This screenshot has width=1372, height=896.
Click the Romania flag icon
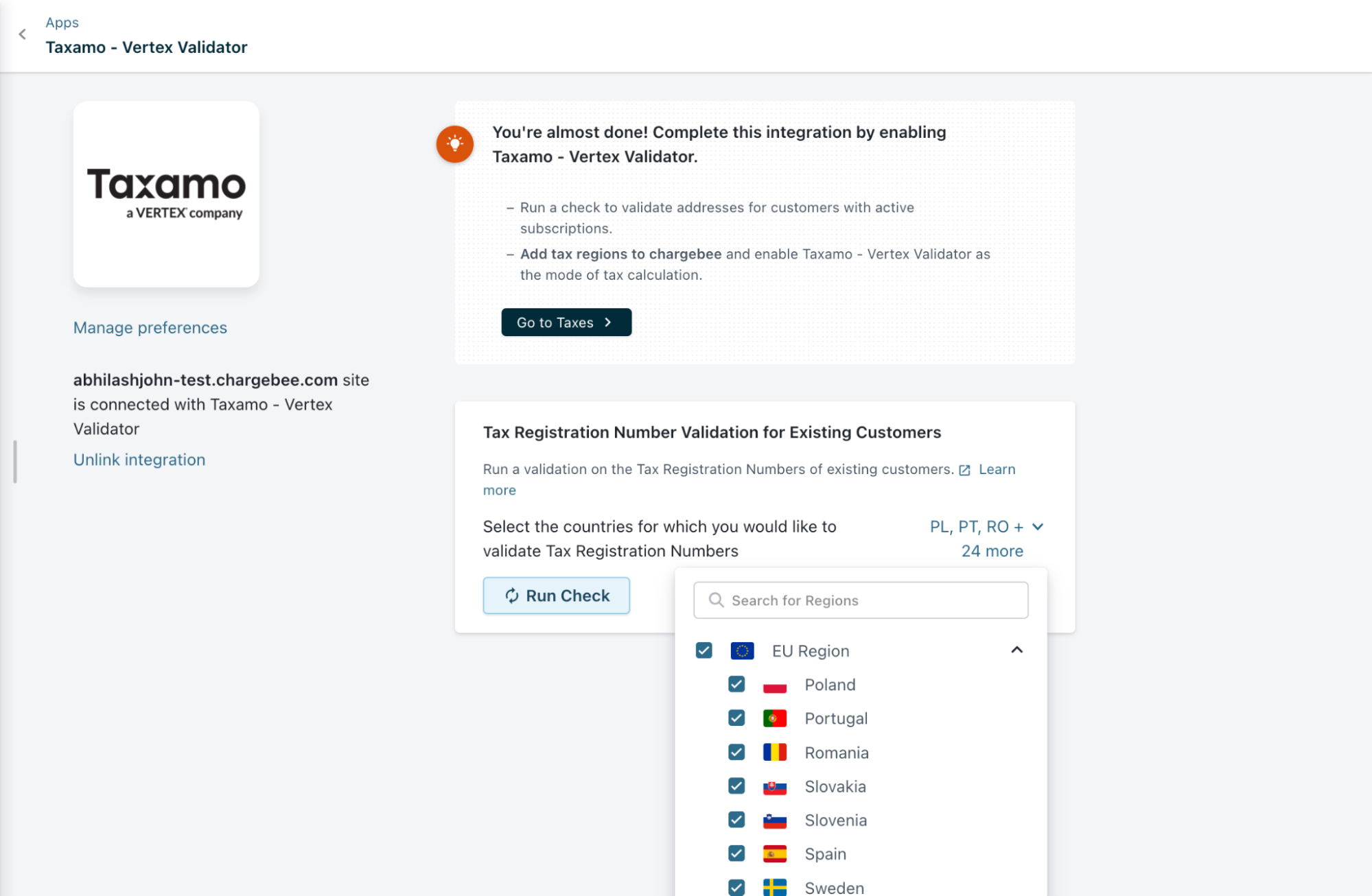coord(774,753)
